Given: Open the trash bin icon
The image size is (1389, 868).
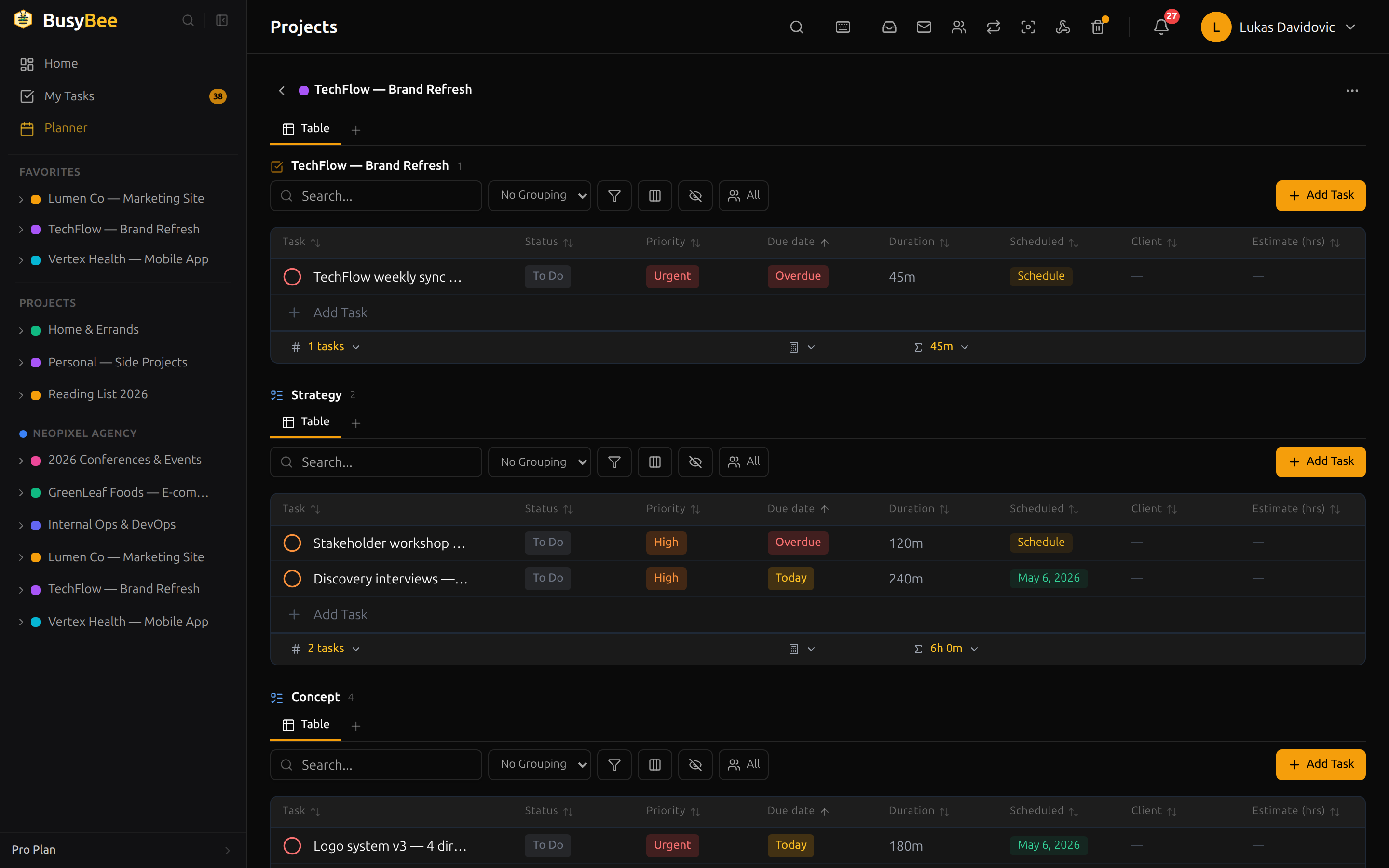Looking at the screenshot, I should click(1097, 27).
